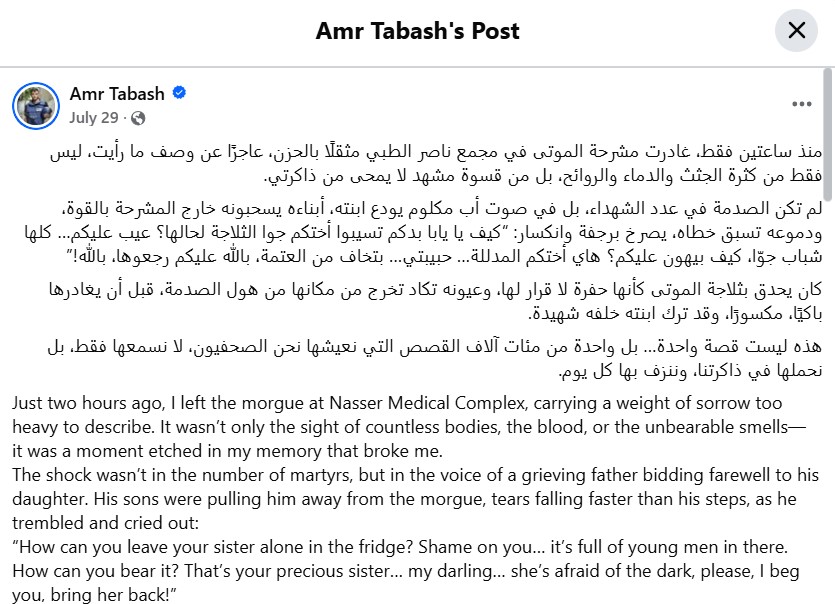Click the Arabic paragraph starting "لم تكن الصدمة"
This screenshot has height=604, width=835.
point(423,232)
